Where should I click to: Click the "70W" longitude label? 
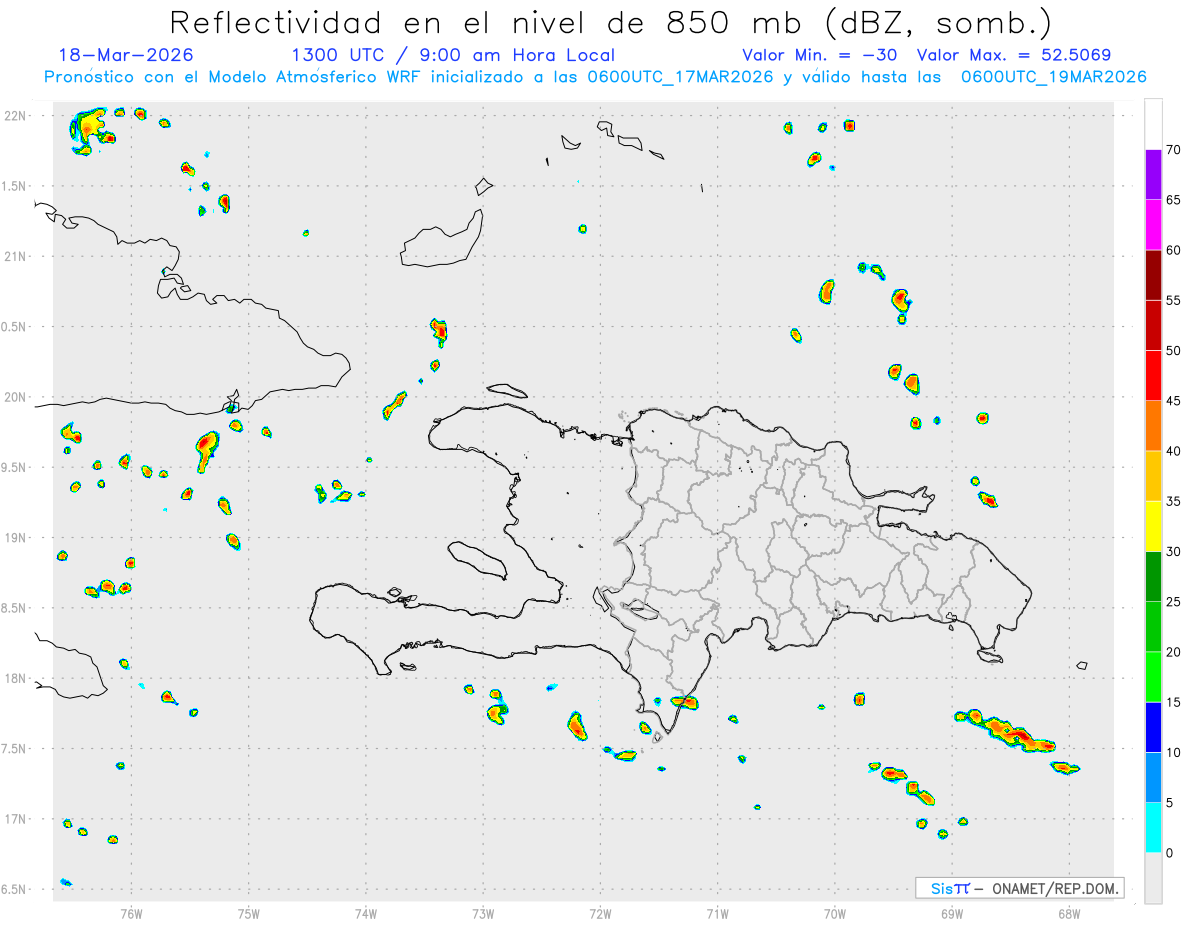pyautogui.click(x=834, y=913)
